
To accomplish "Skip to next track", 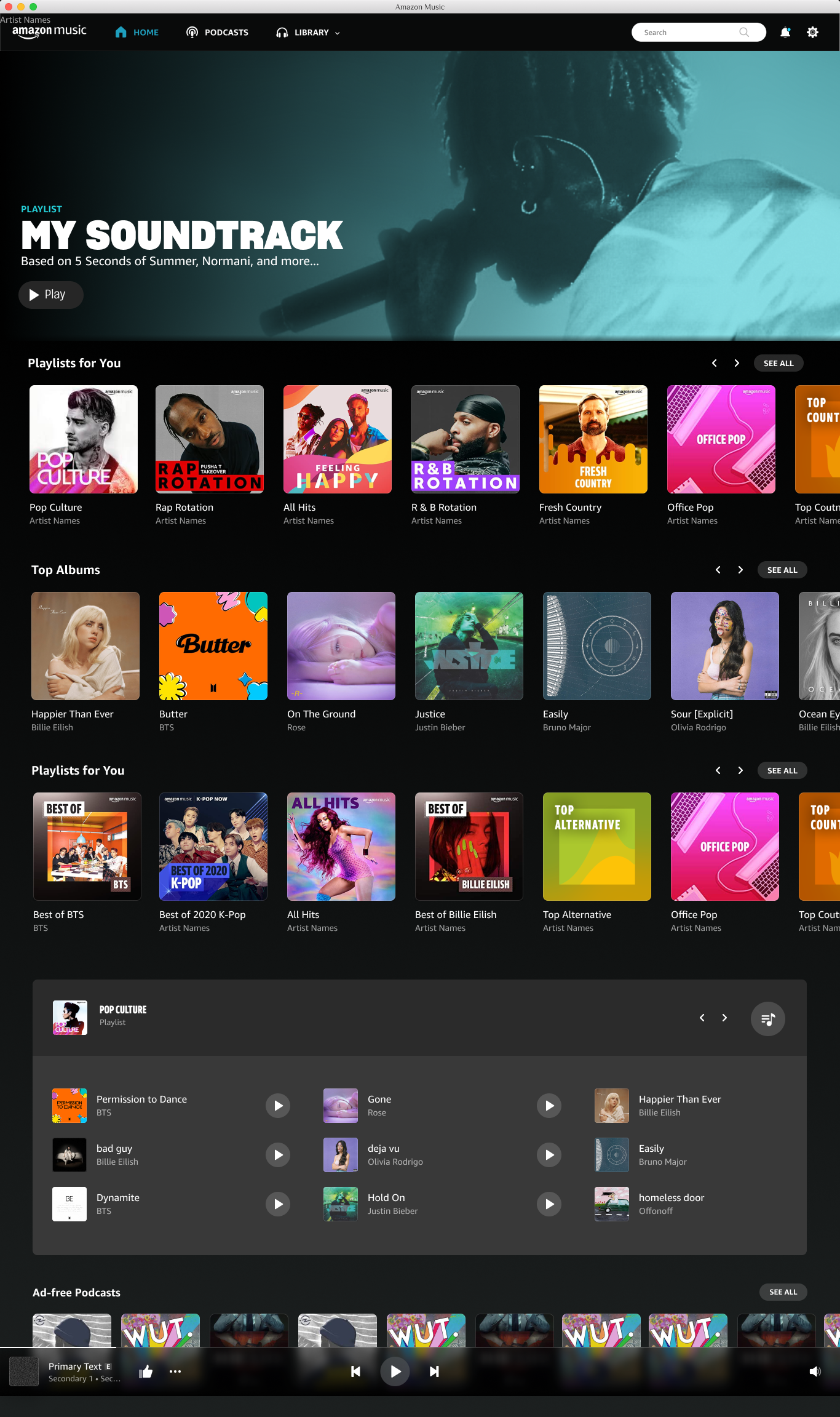I will [x=434, y=1371].
